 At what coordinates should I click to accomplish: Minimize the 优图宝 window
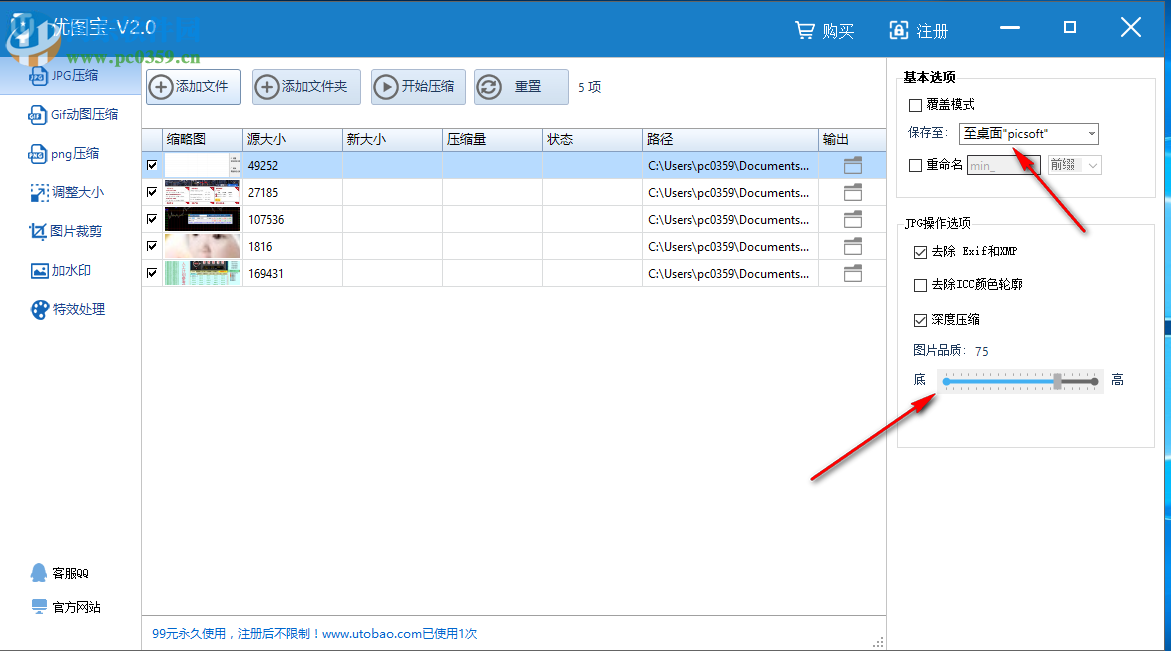[x=1010, y=28]
